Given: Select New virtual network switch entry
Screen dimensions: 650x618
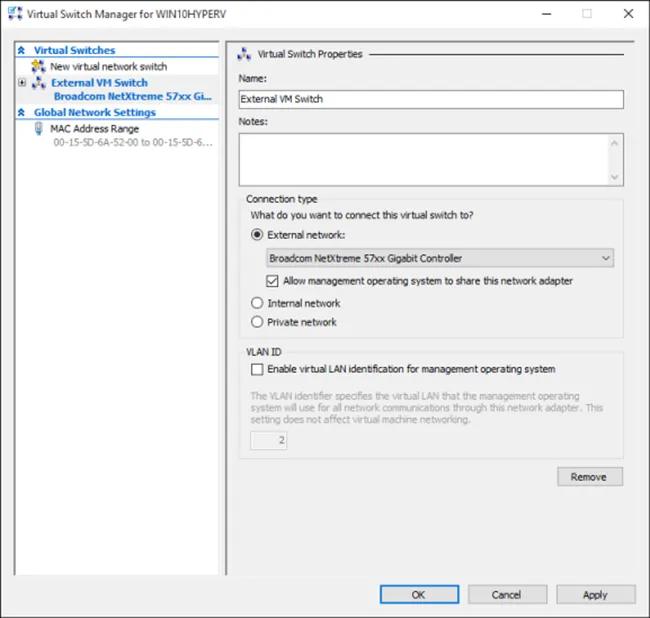Looking at the screenshot, I should point(108,66).
